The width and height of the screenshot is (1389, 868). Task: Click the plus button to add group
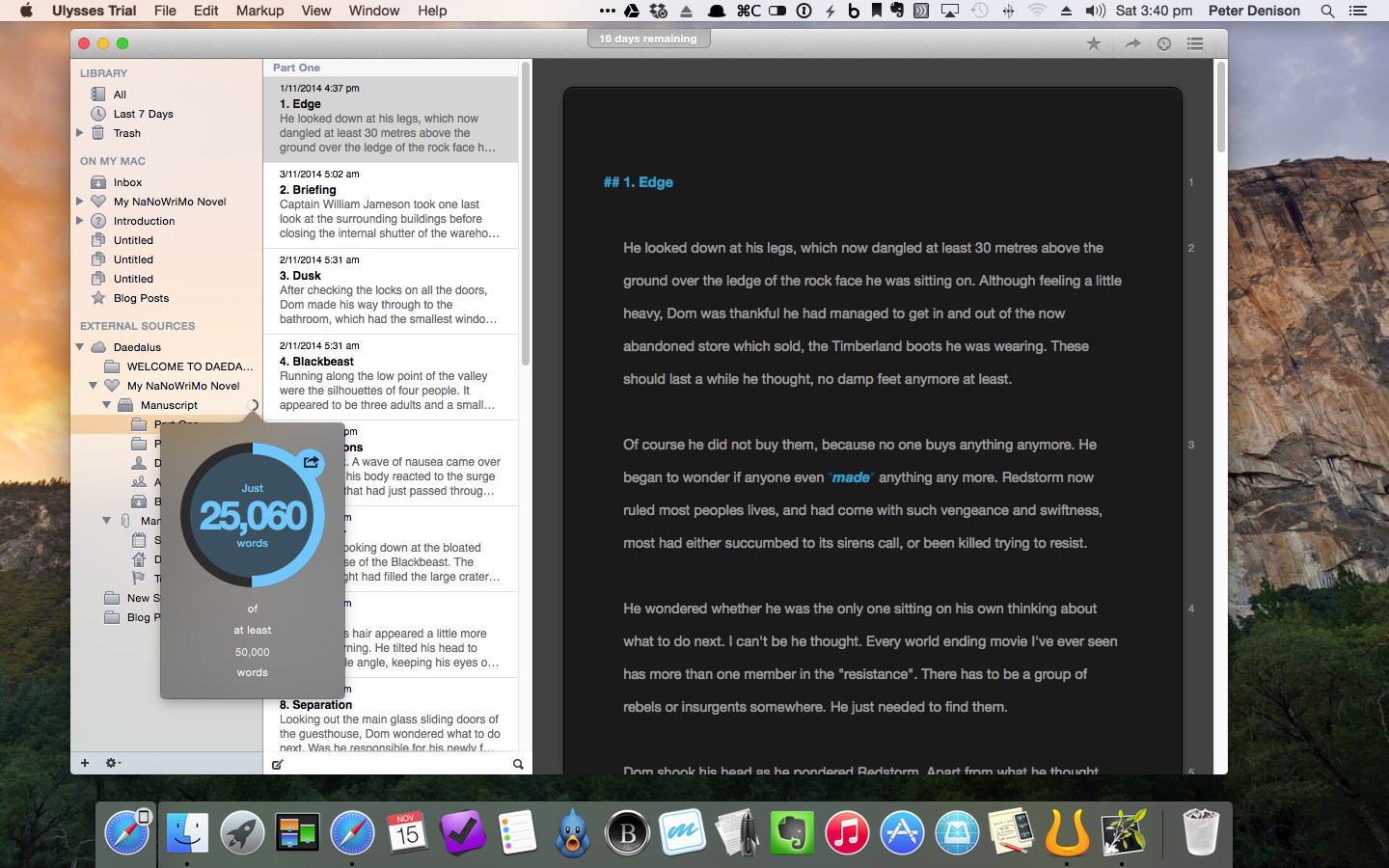tap(85, 763)
